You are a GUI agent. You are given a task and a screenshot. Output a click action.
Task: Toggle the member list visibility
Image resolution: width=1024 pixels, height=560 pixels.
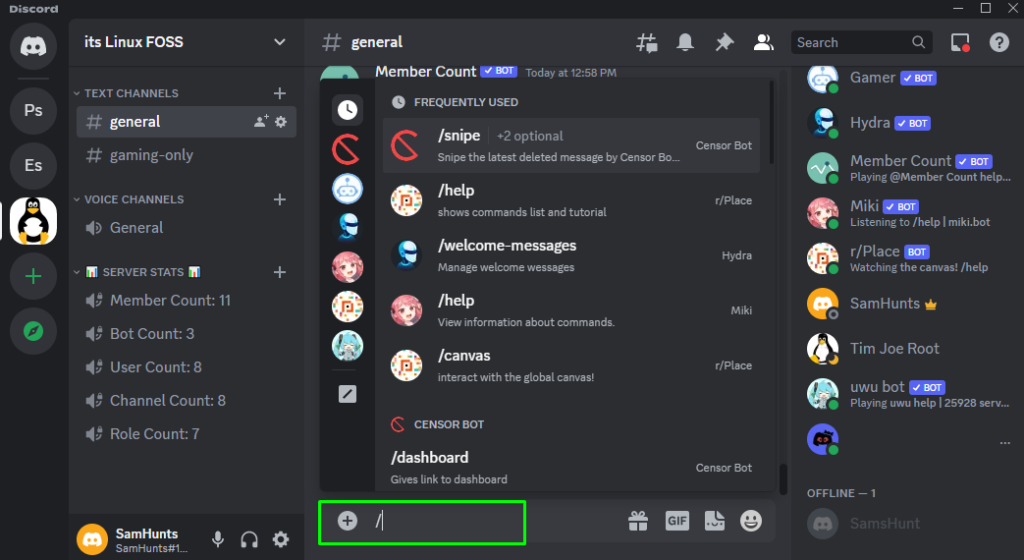(763, 42)
